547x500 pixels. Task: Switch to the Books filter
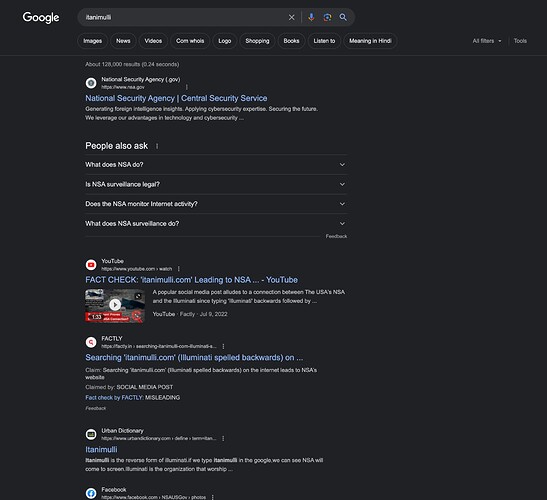tap(291, 41)
